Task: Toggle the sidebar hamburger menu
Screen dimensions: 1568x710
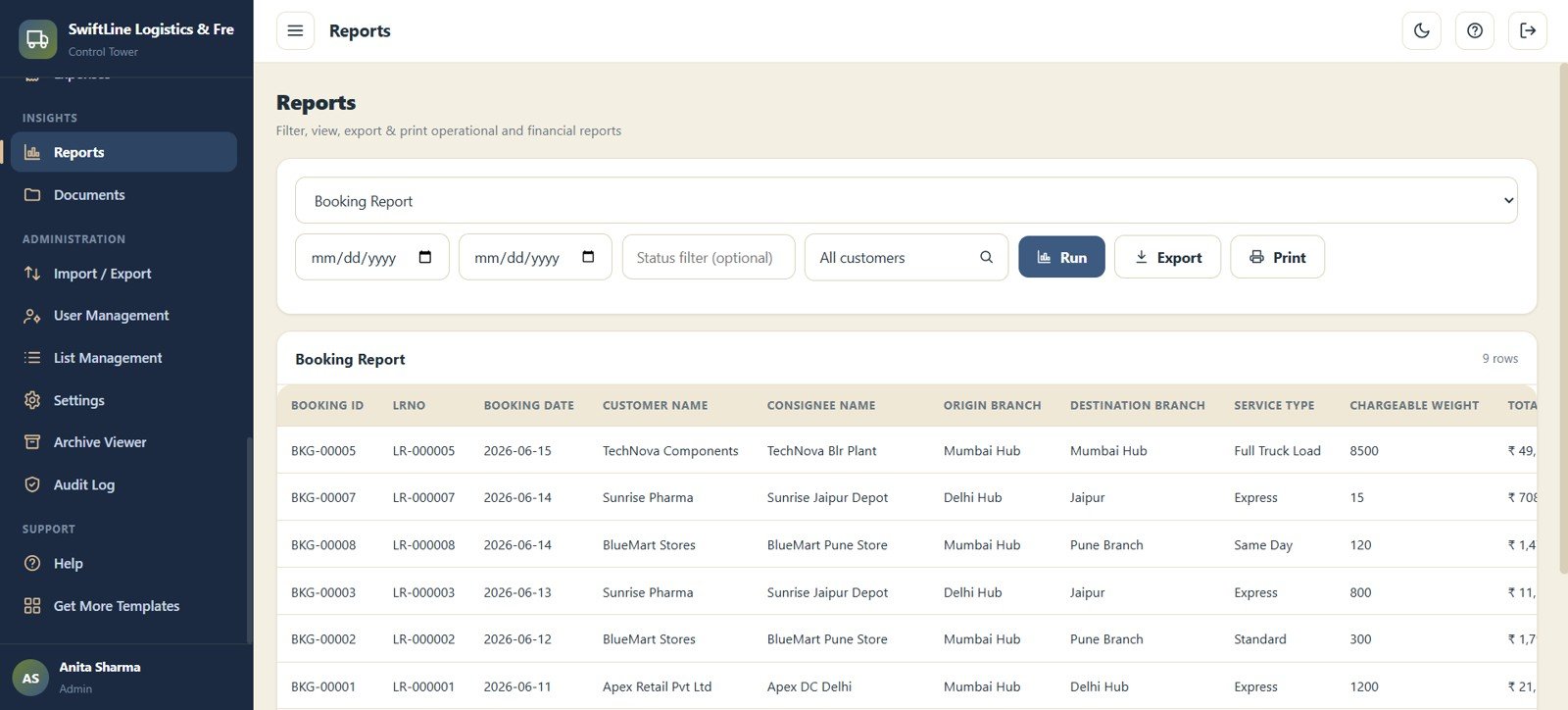Action: tap(295, 30)
